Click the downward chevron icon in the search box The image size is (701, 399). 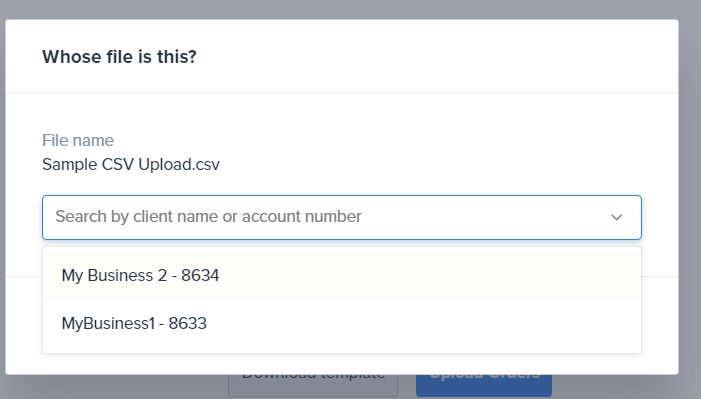pos(617,217)
